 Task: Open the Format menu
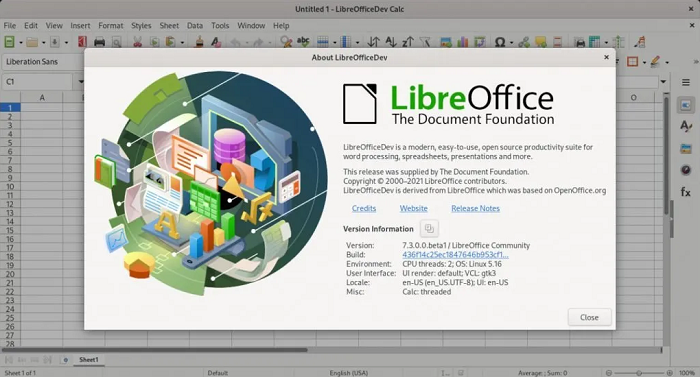coord(111,25)
